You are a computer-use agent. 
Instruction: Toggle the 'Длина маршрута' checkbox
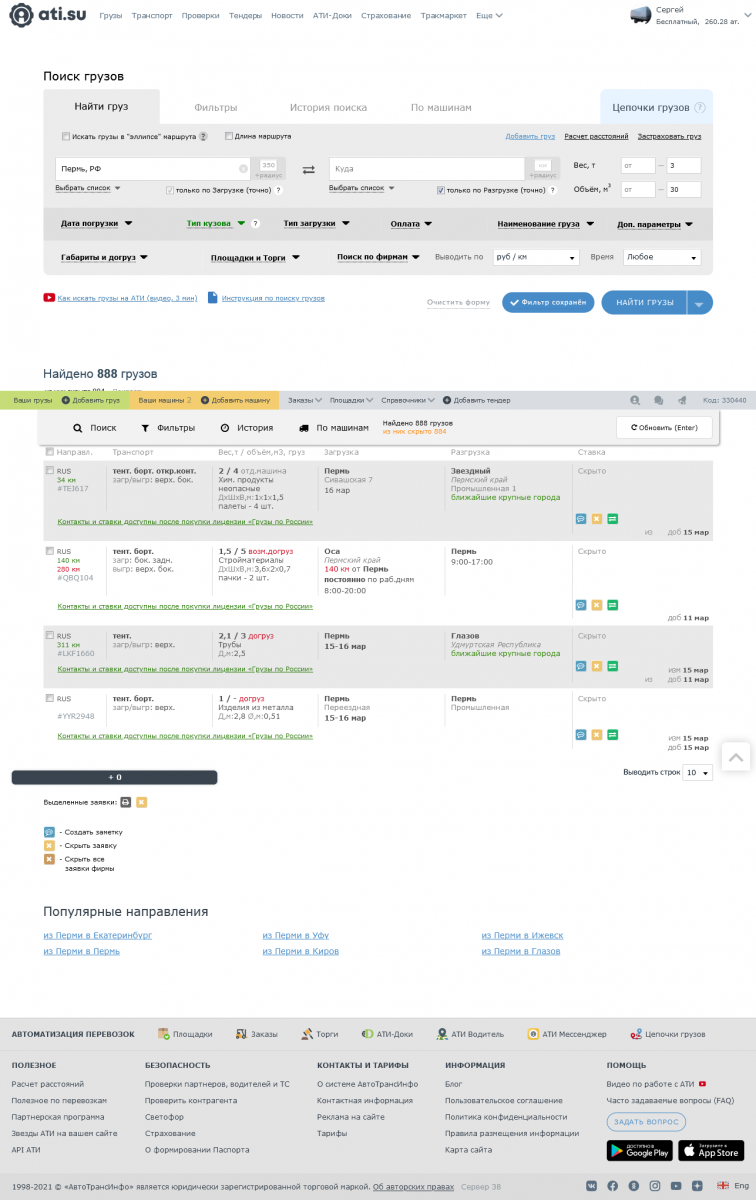pyautogui.click(x=229, y=136)
